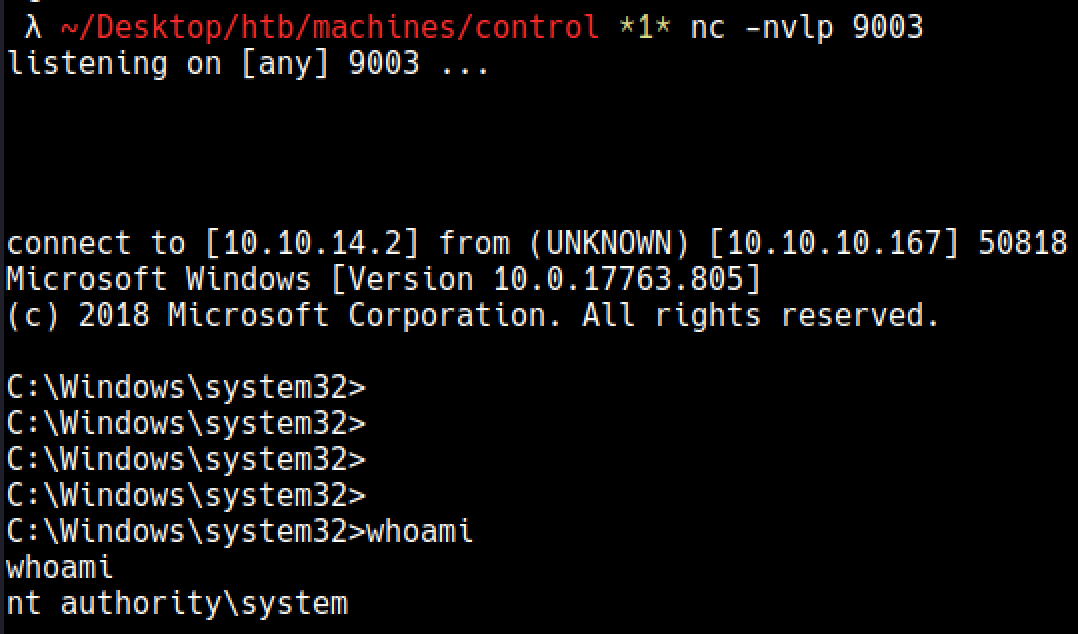
Task: Click the third C:\Windows\system32> prompt
Action: [186, 459]
